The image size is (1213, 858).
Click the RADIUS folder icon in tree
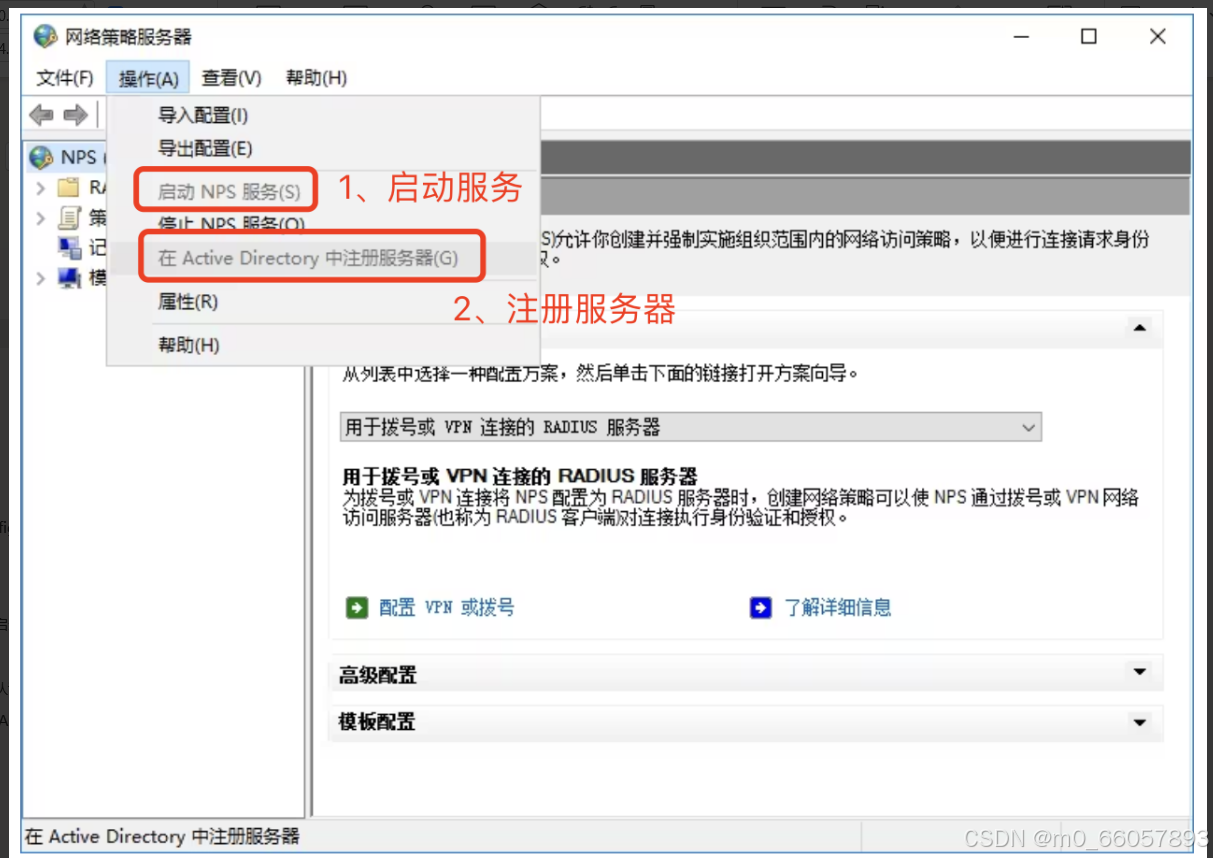(69, 187)
